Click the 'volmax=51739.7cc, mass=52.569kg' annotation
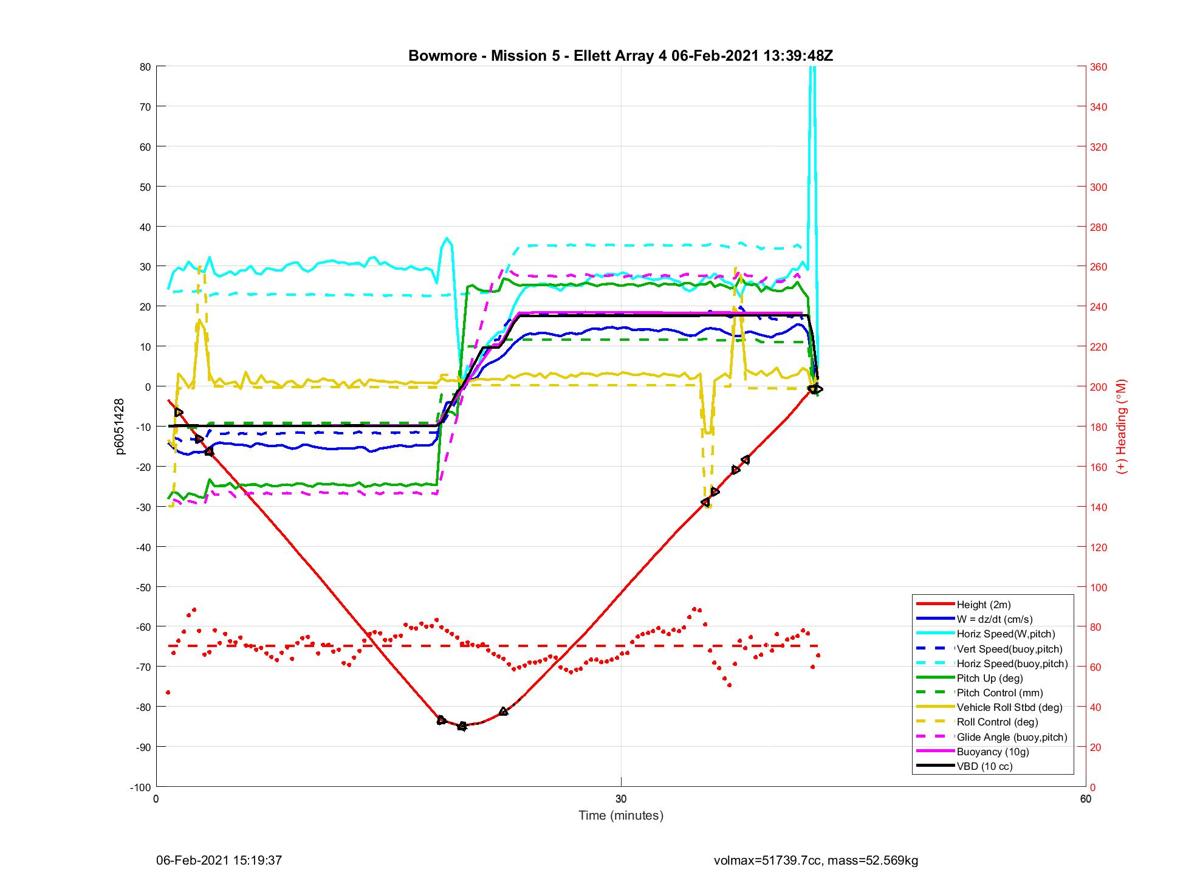 (815, 860)
